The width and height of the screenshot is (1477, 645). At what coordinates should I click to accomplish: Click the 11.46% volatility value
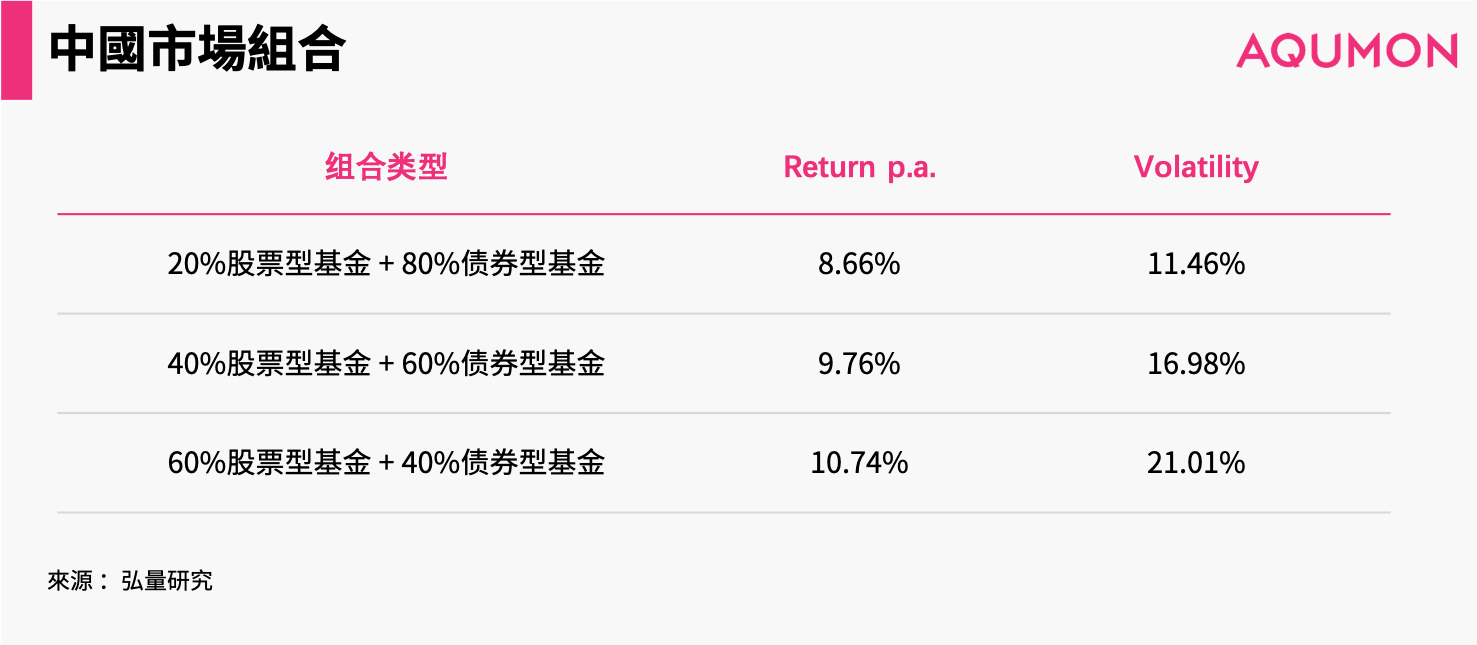[x=1196, y=264]
